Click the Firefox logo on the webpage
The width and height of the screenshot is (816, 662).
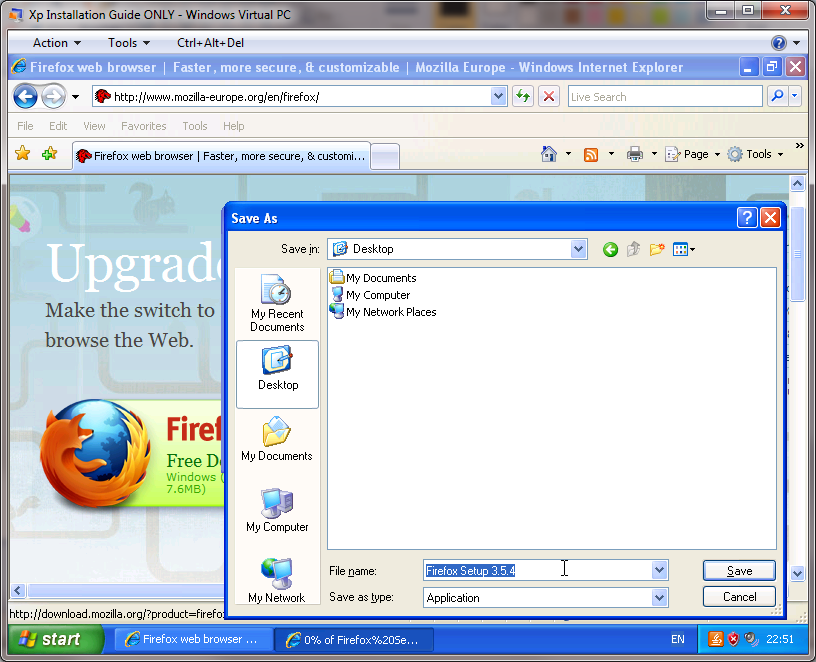coord(95,454)
